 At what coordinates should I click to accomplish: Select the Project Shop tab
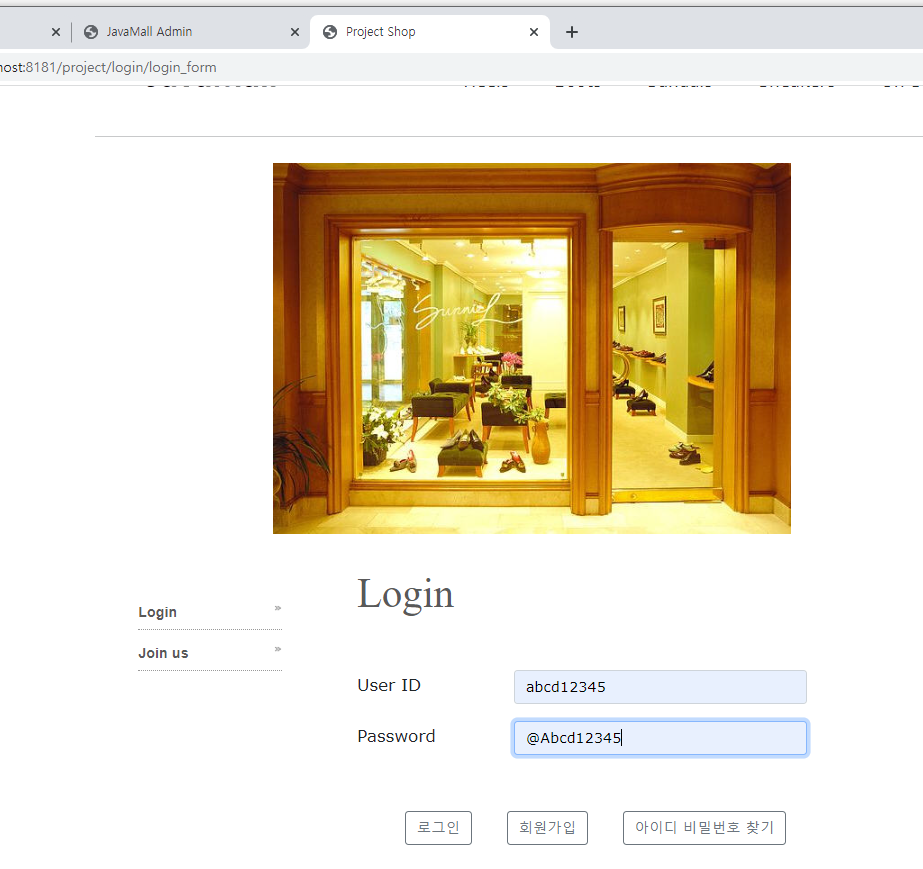420,31
